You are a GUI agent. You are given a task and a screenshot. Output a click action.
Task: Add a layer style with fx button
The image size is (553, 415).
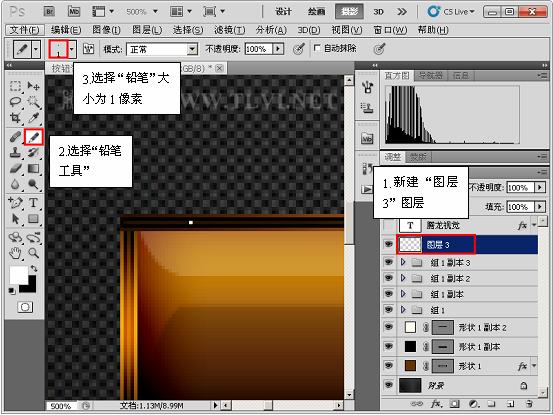point(436,404)
